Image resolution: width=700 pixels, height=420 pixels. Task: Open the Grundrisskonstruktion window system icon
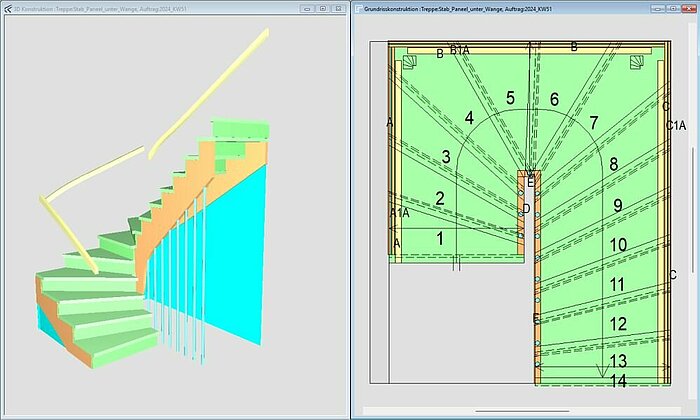point(357,8)
